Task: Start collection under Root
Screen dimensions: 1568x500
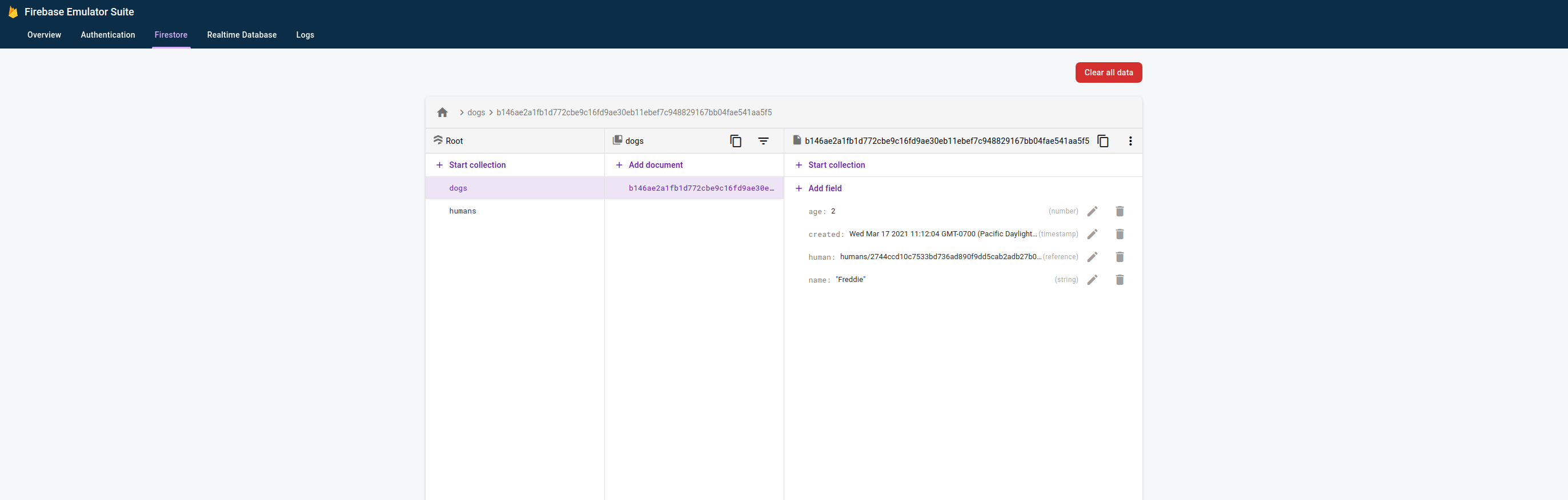Action: [x=471, y=165]
